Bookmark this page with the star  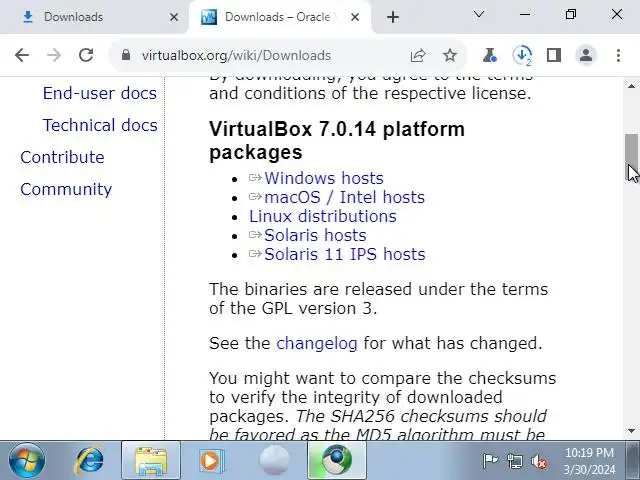coord(450,55)
